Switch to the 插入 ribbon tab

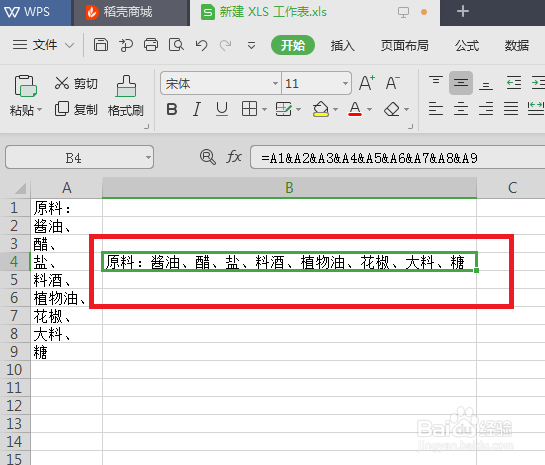342,46
